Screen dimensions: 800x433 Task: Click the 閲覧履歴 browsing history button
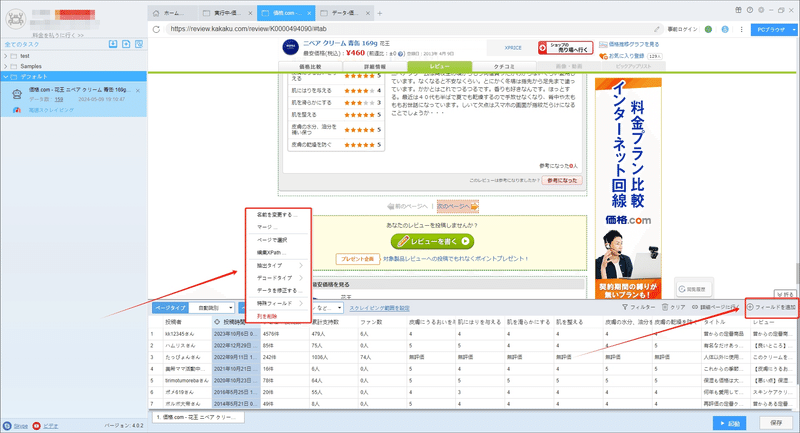tap(693, 289)
